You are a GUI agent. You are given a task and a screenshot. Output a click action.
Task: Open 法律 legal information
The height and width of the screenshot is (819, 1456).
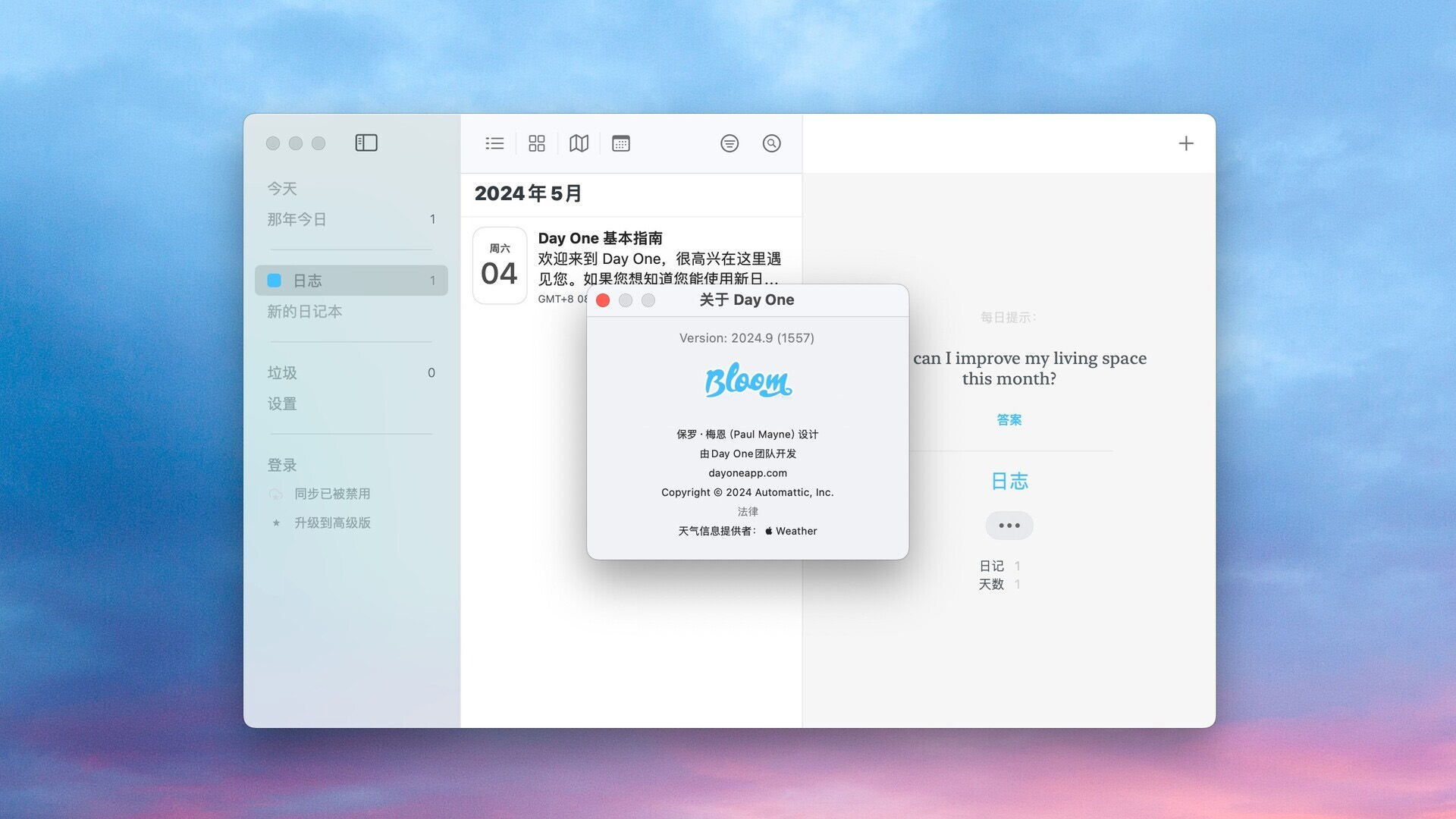pyautogui.click(x=747, y=511)
